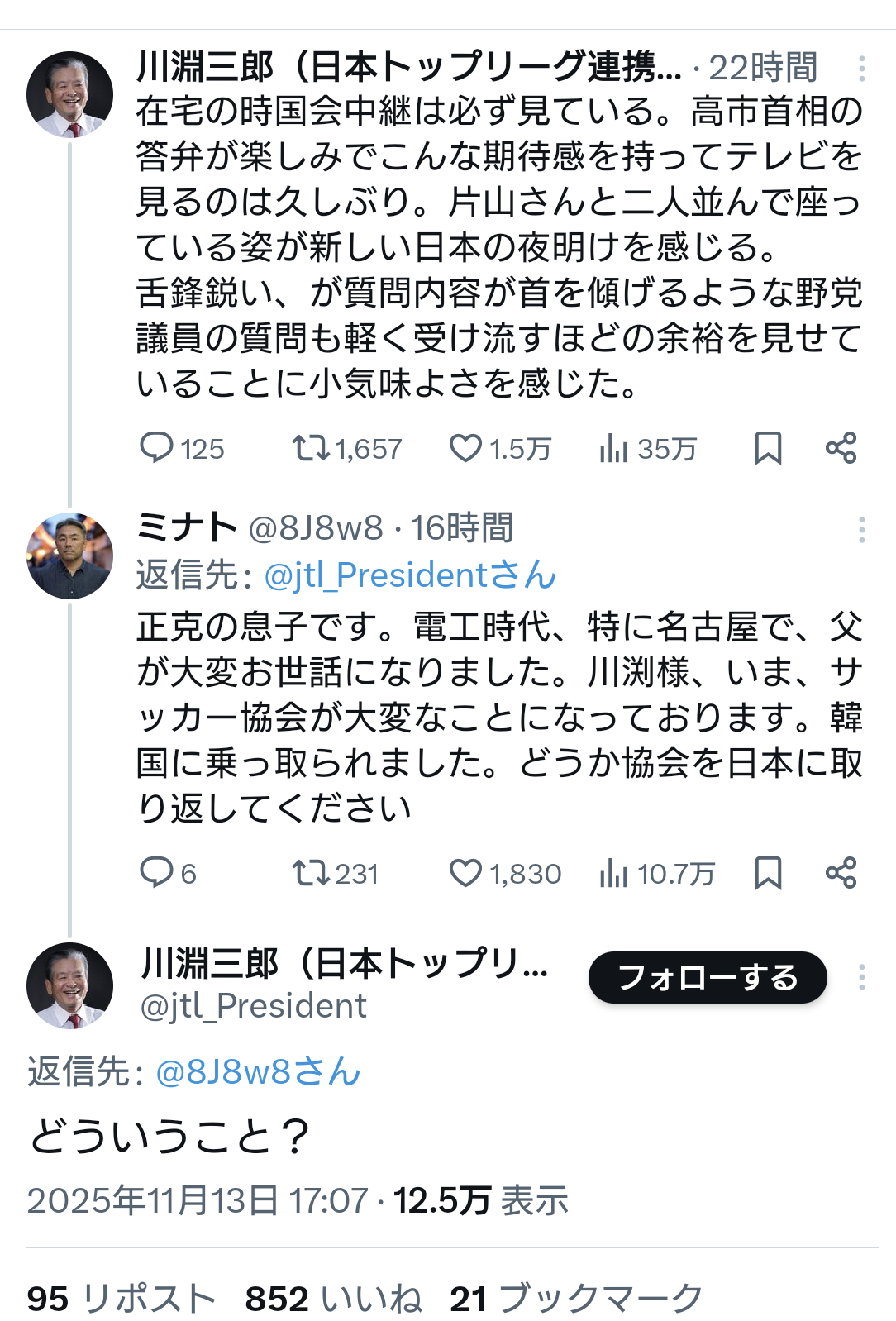Share ミナト's reply tweet
This screenshot has width=896, height=1321.
pos(841,873)
